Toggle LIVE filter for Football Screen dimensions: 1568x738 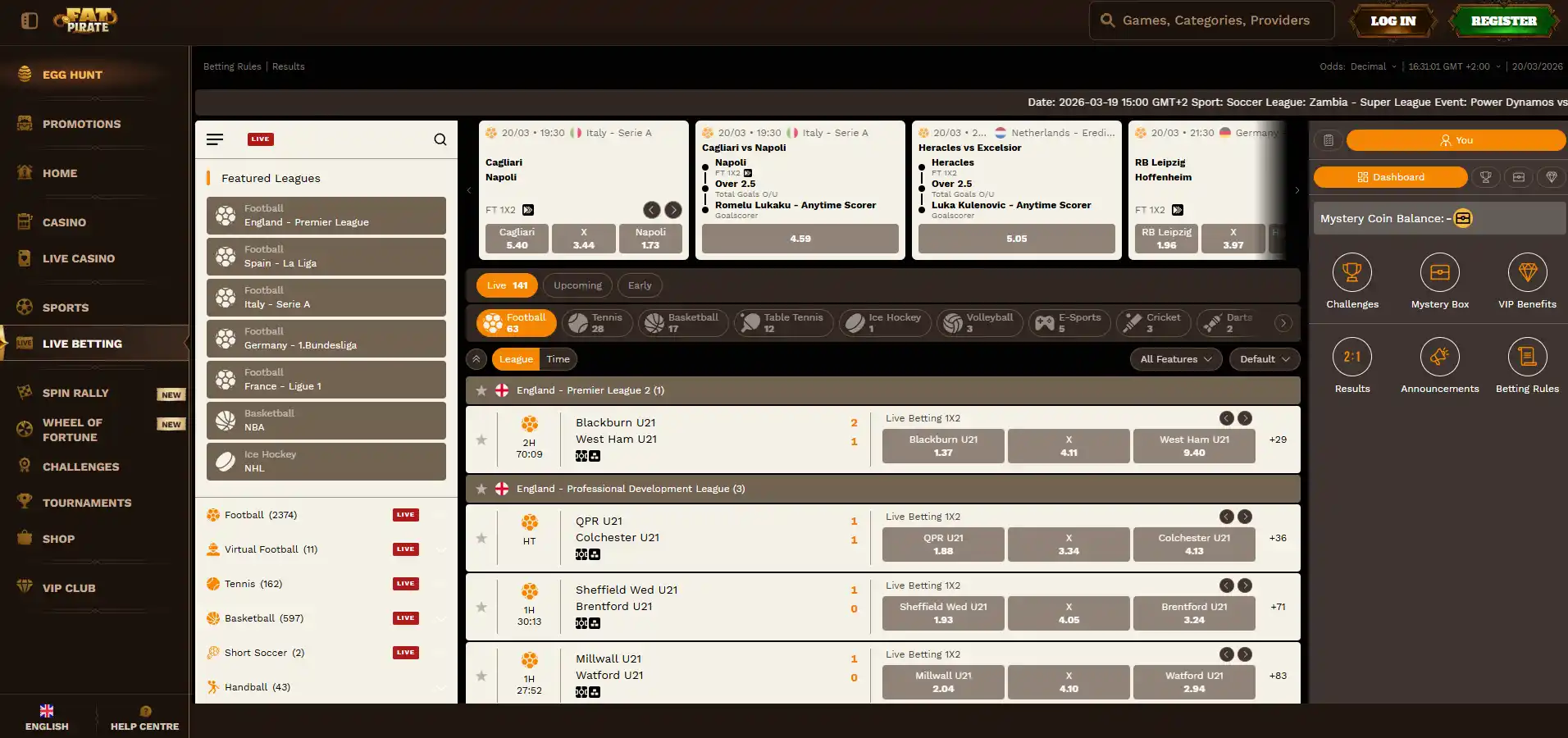406,515
